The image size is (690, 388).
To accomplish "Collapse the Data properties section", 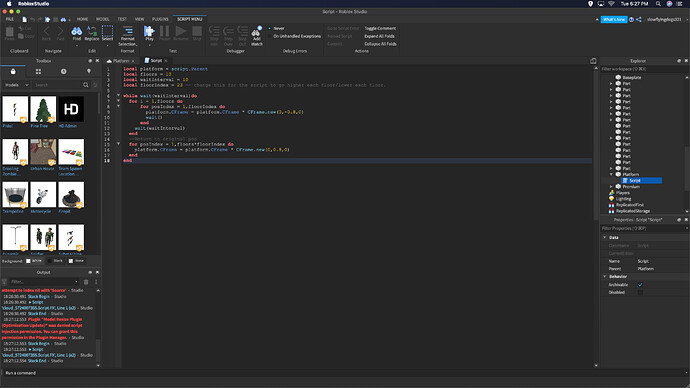I will click(605, 237).
